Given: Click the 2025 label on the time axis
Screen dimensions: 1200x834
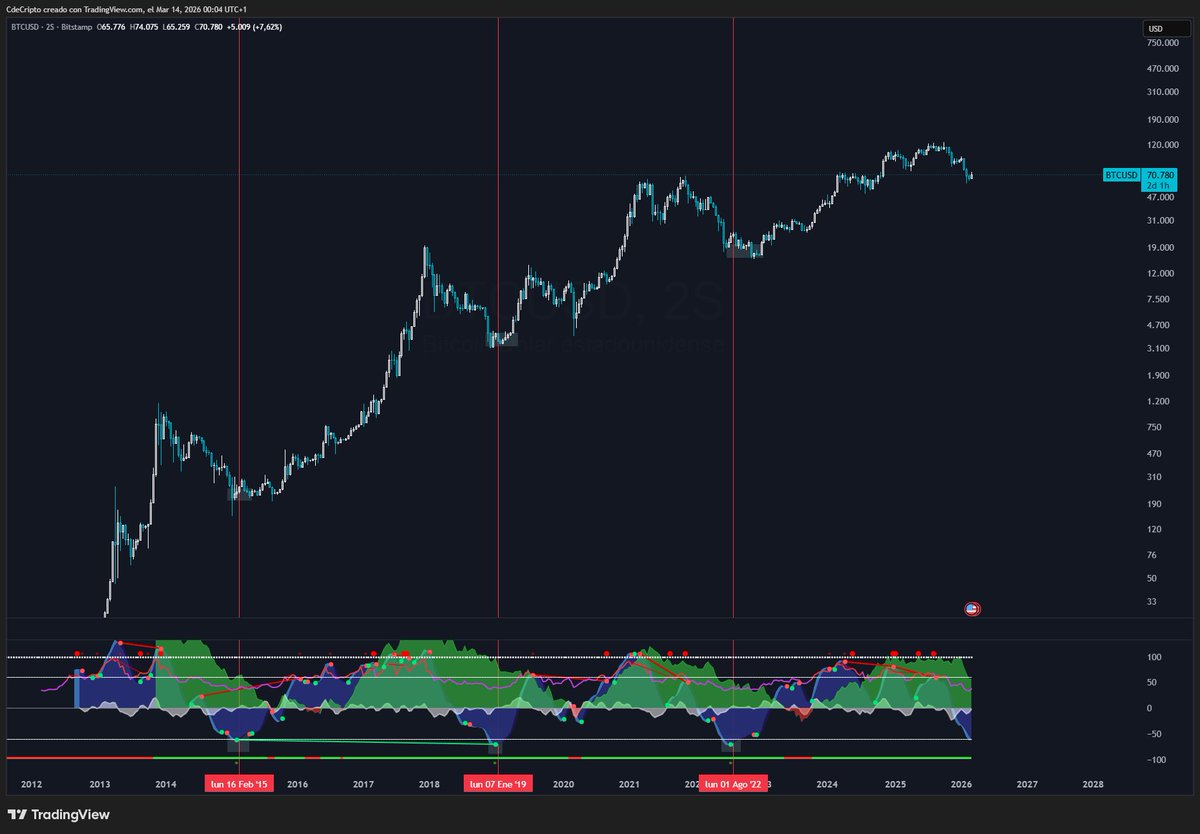Looking at the screenshot, I should [x=894, y=785].
